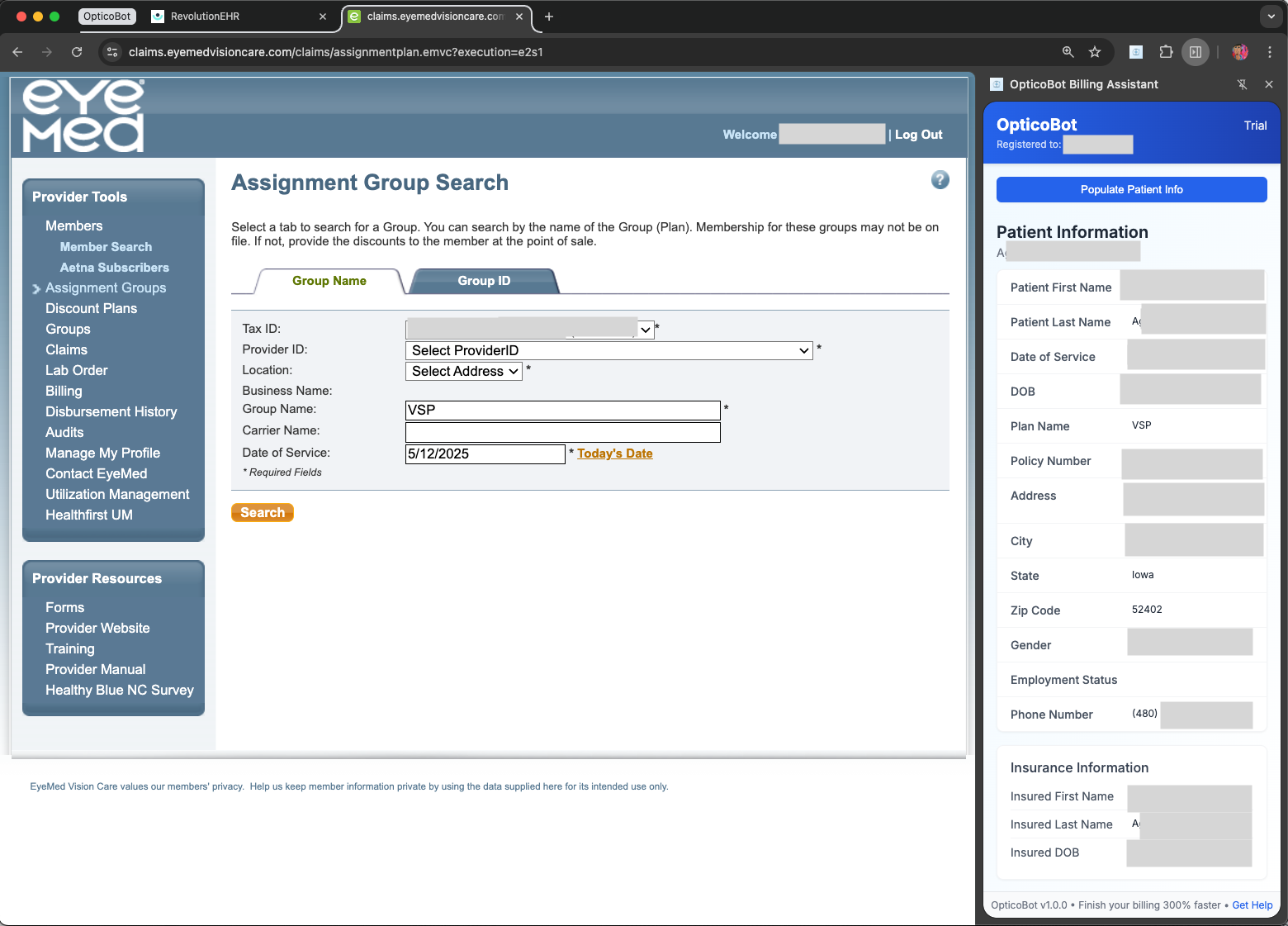This screenshot has width=1288, height=926.
Task: Click the Today's Date link
Action: pos(614,453)
